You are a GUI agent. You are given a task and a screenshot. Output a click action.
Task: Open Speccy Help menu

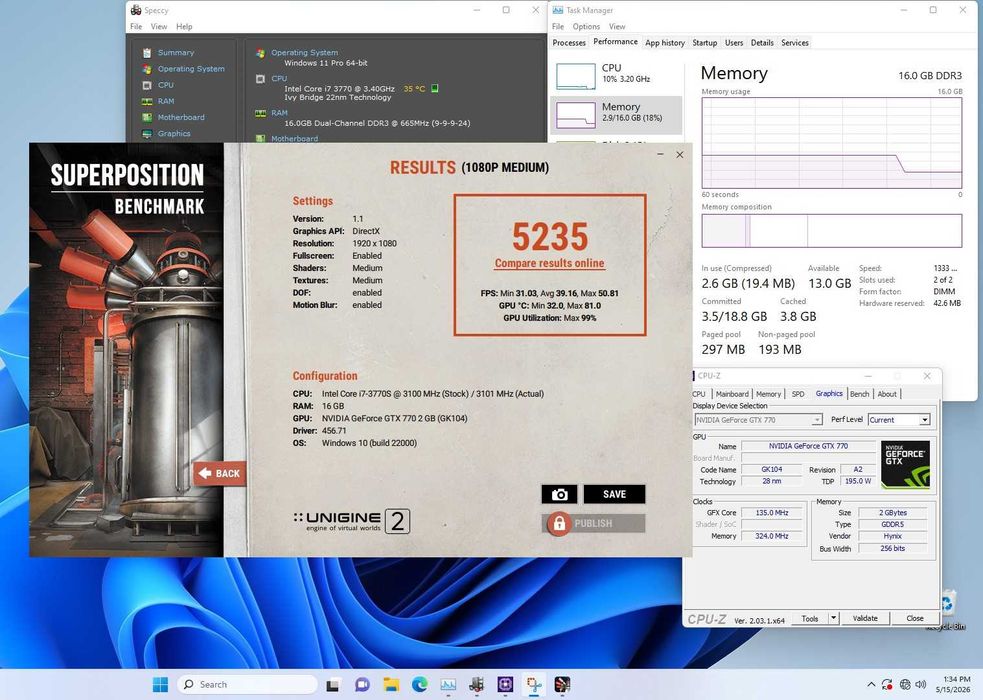point(184,26)
